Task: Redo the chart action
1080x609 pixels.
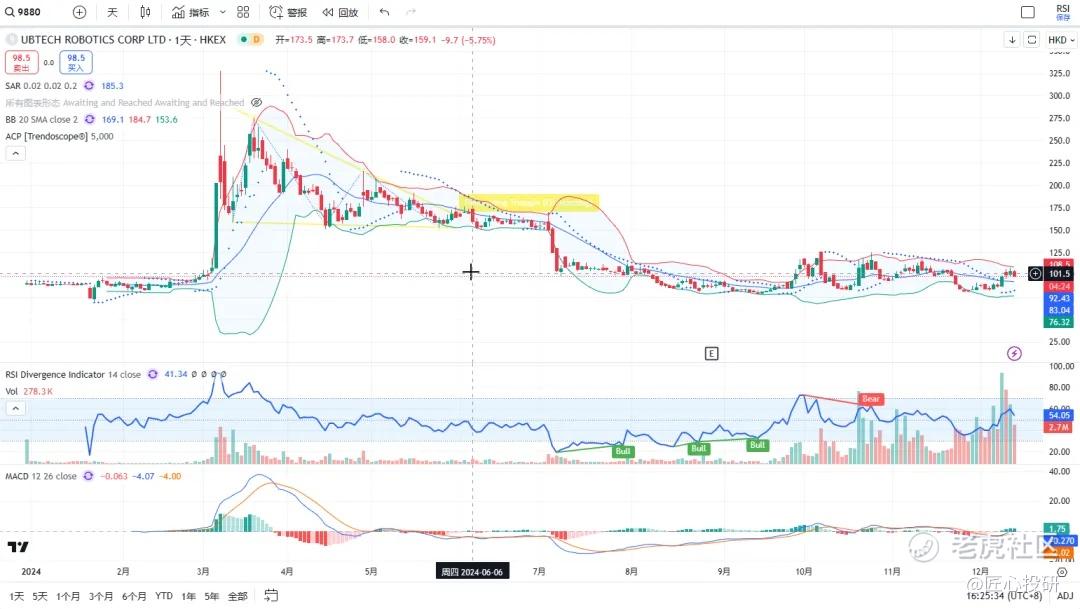Action: 411,12
